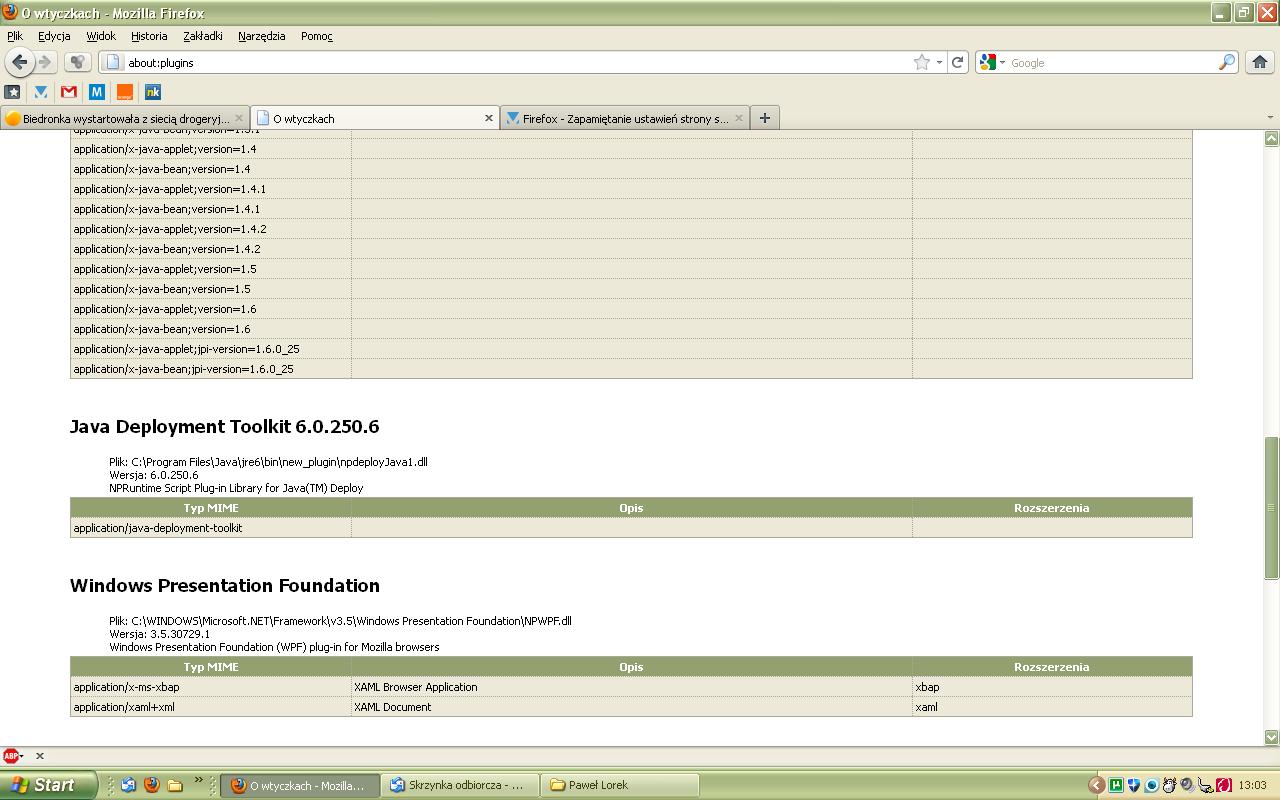
Task: Select the 'application/x-ms-xbap' cell
Action: tap(211, 687)
